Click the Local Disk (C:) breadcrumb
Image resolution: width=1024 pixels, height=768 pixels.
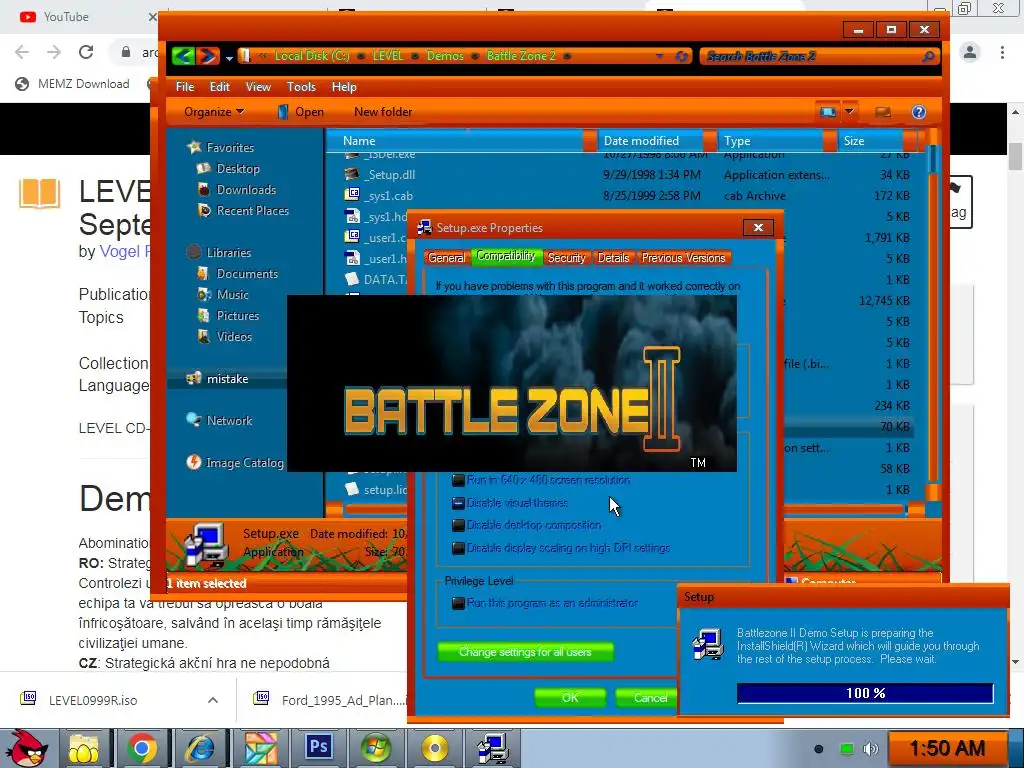pos(312,56)
